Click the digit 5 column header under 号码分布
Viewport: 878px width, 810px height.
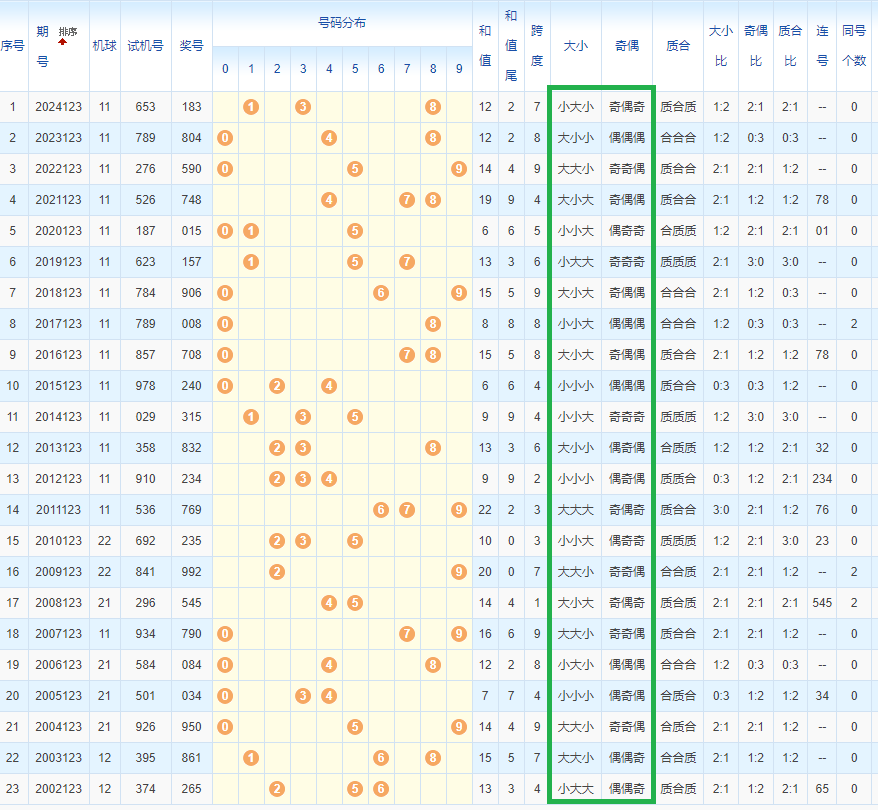click(x=355, y=69)
